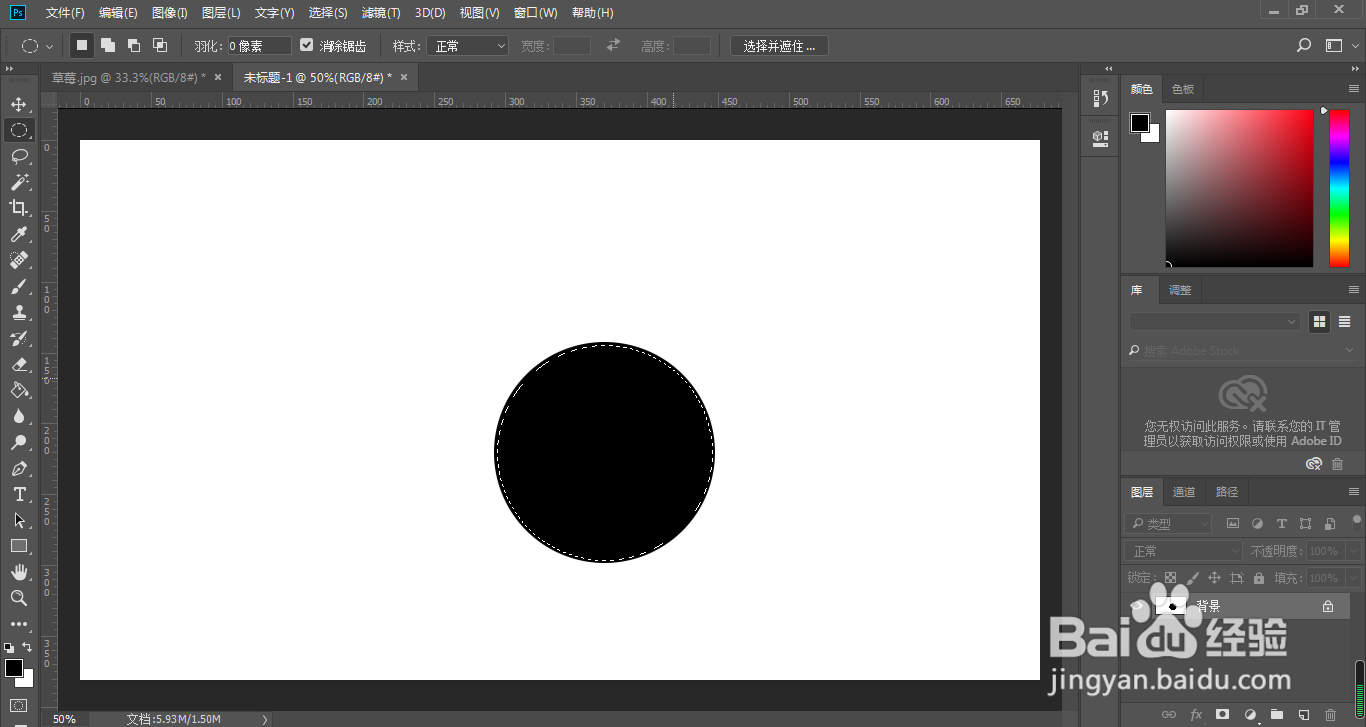This screenshot has width=1366, height=727.
Task: Click the 羽化 feather input field
Action: pos(260,46)
